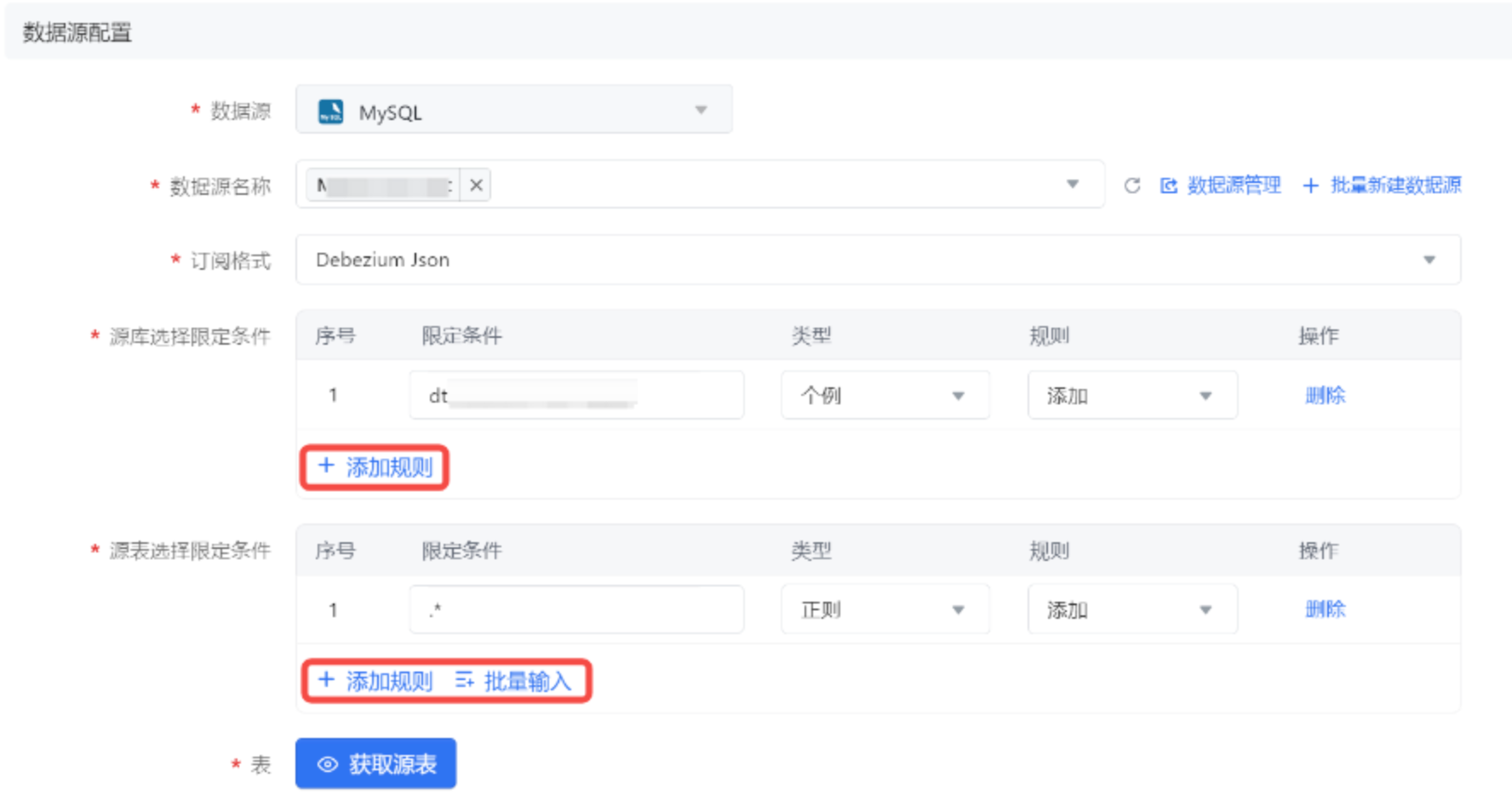Expand the Debezium Json 订阅格式 dropdown
Screen dimensions: 1512x795
(1429, 260)
